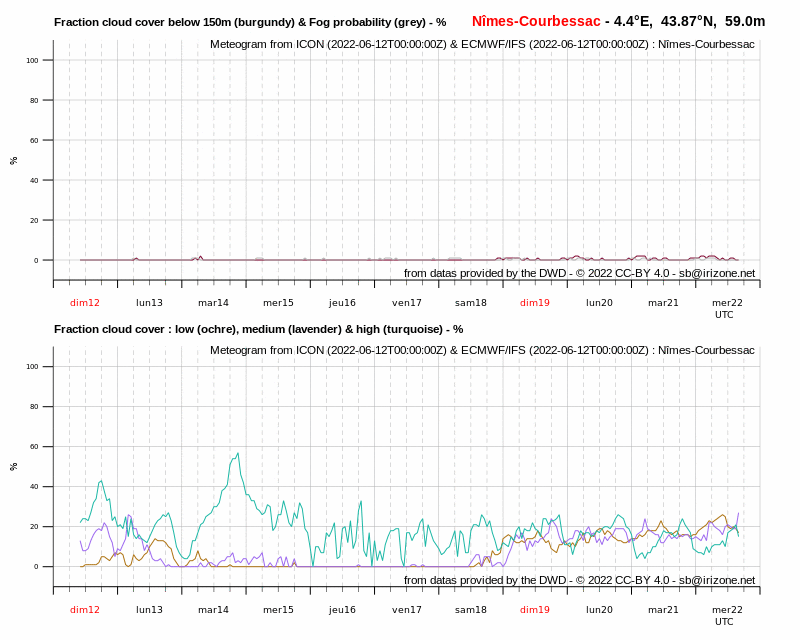Select the '40' y-axis tick on the lower chart
This screenshot has height=640, width=800.
click(34, 486)
